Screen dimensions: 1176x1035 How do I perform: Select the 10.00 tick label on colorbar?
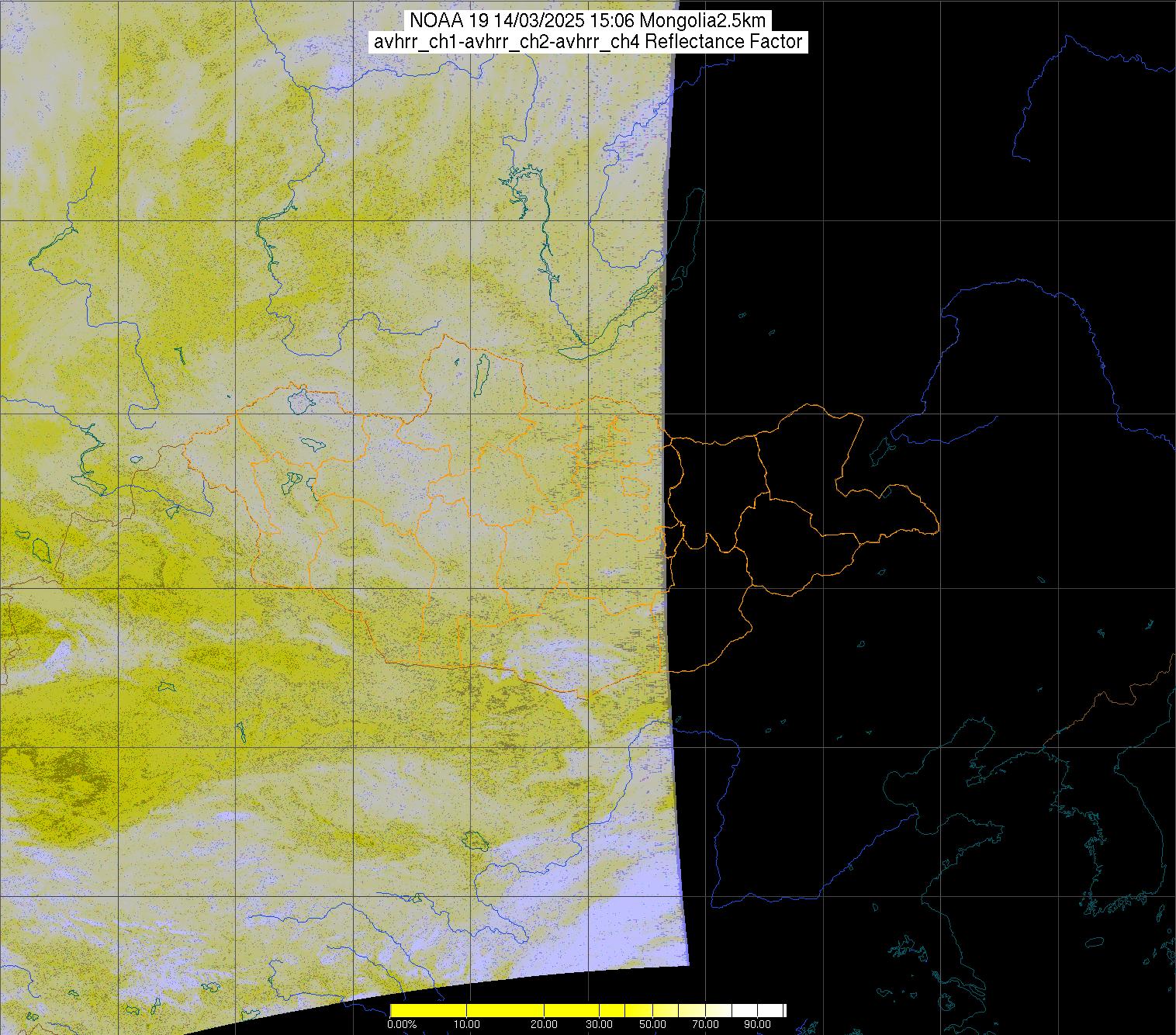coord(467,1024)
